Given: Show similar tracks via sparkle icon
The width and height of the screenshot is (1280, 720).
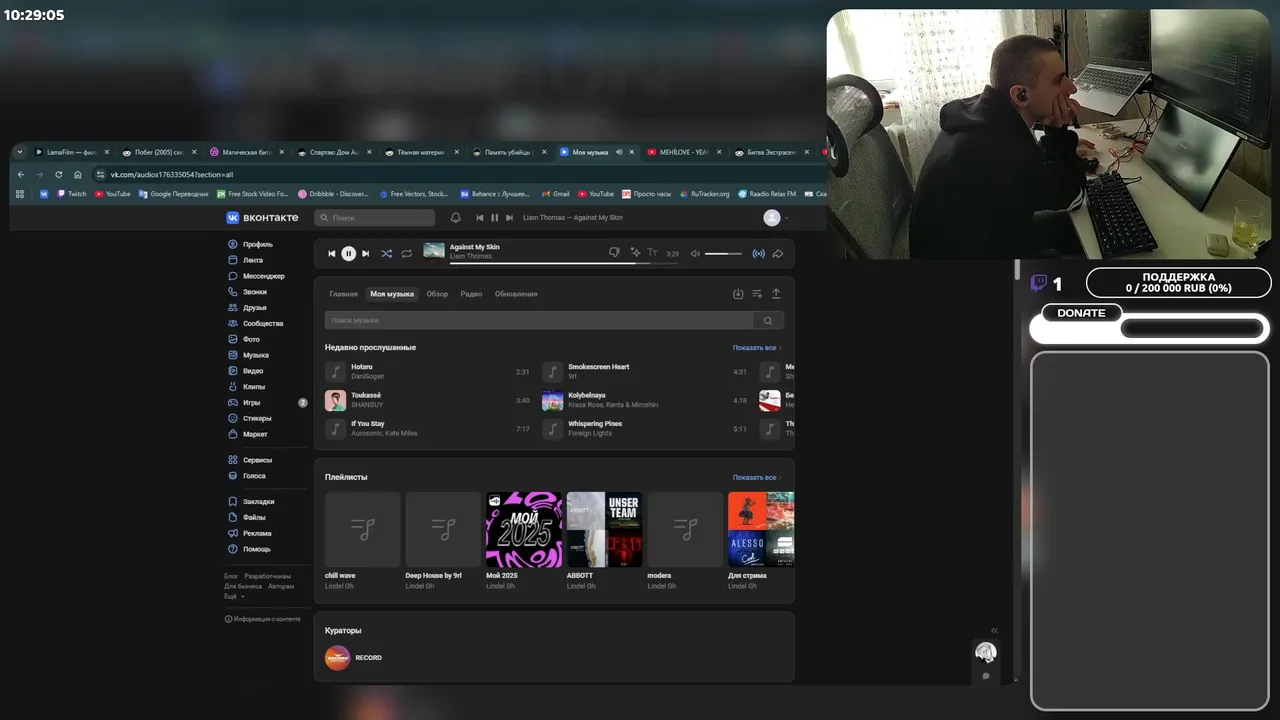Looking at the screenshot, I should [635, 253].
